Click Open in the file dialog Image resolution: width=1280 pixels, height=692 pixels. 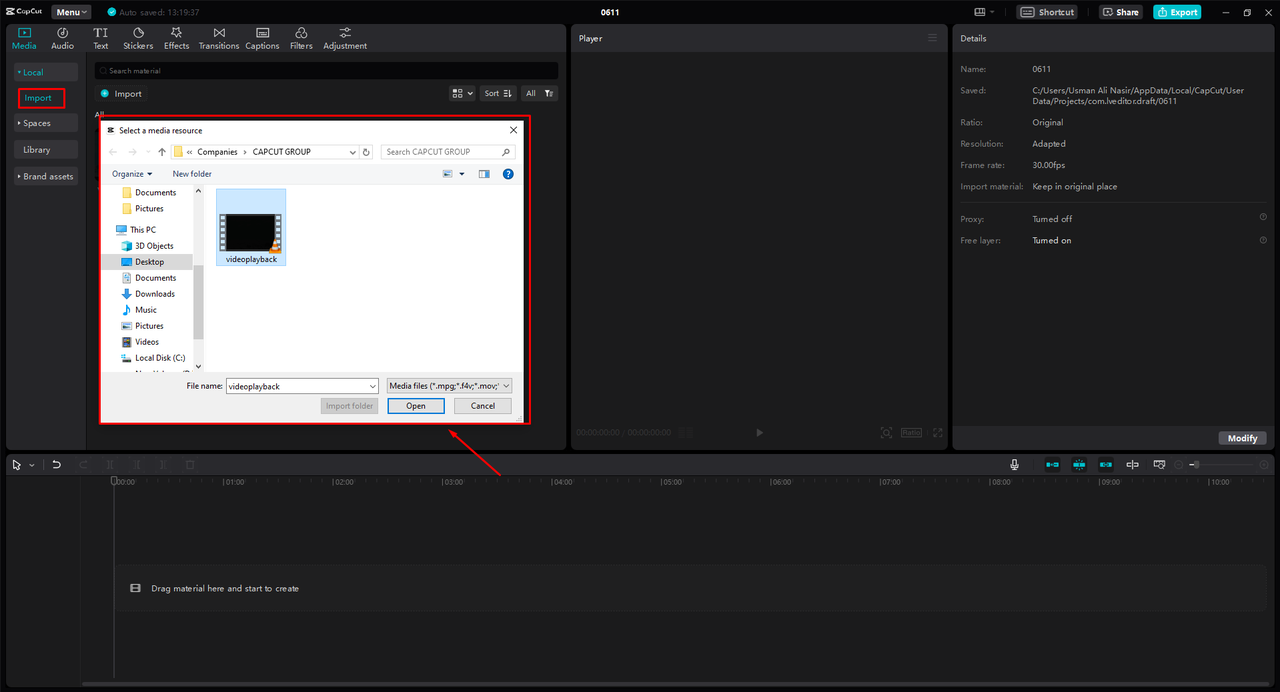(416, 406)
